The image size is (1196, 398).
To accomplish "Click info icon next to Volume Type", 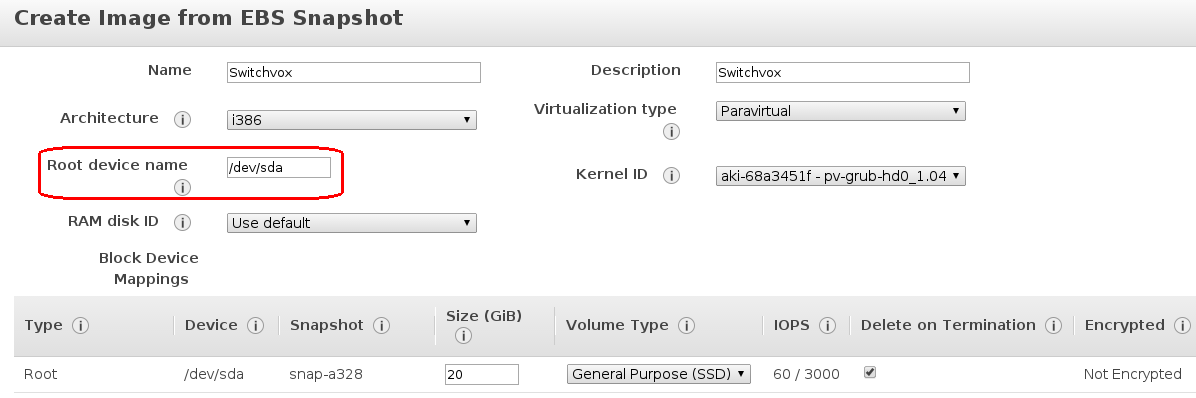I will (x=686, y=326).
